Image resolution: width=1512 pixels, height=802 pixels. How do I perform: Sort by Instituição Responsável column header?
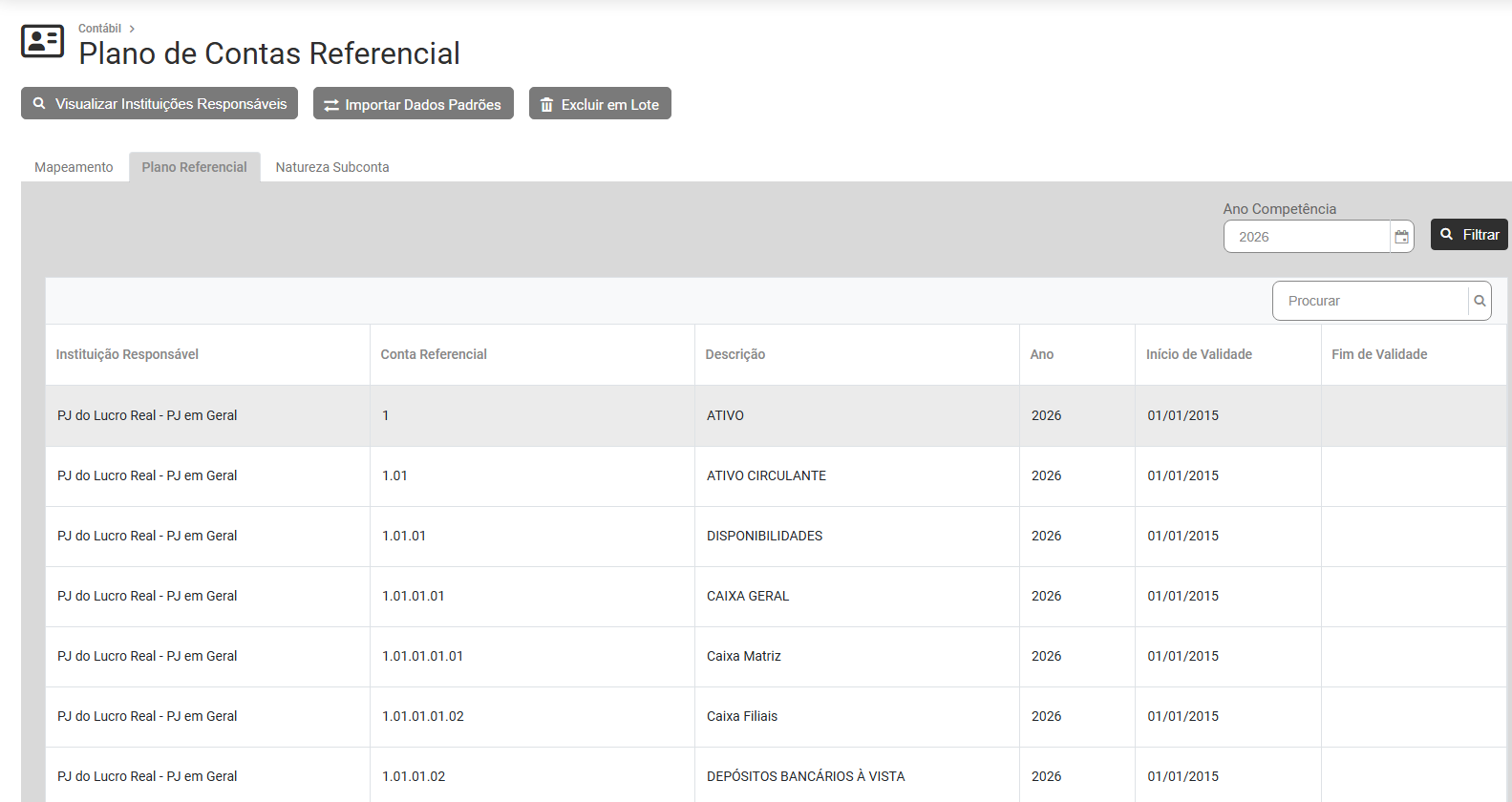point(127,354)
